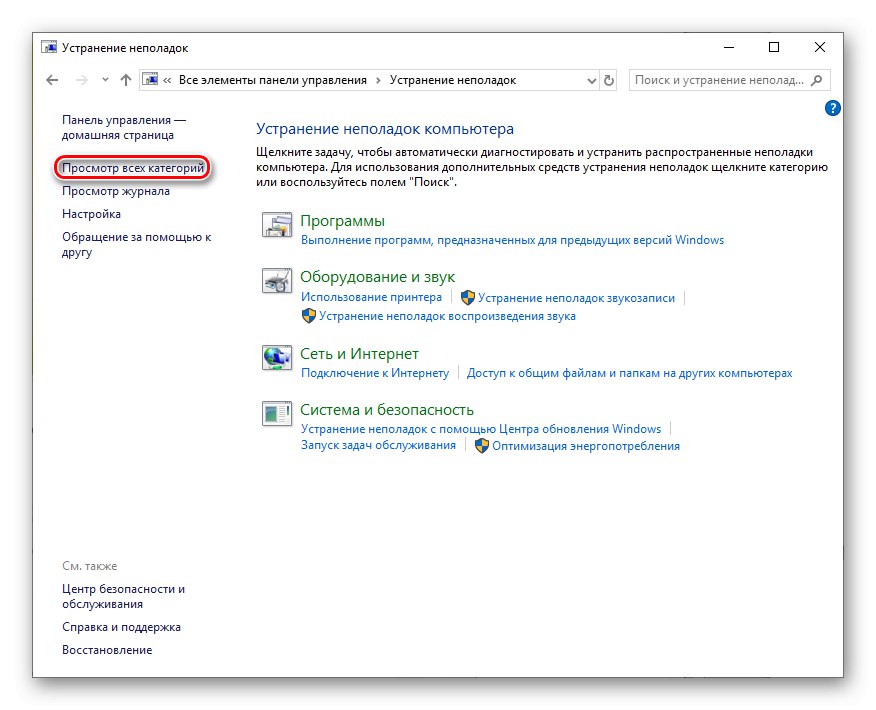Launch Устранение неполадок звукозаписи
Viewport: 876px width, 710px height.
pyautogui.click(x=576, y=298)
